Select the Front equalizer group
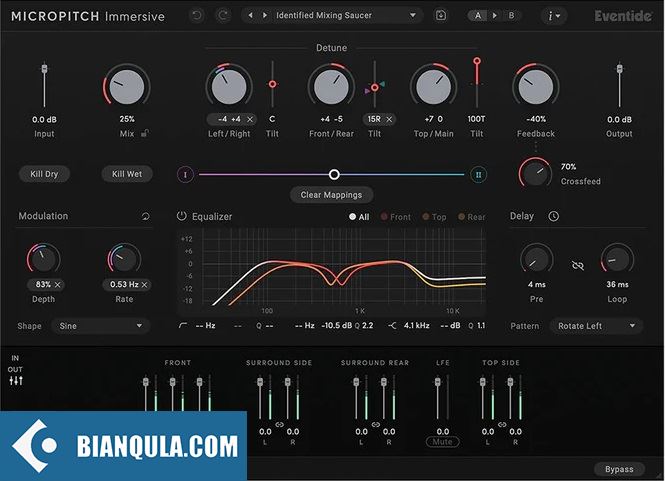Viewport: 665px width, 481px height. point(396,217)
